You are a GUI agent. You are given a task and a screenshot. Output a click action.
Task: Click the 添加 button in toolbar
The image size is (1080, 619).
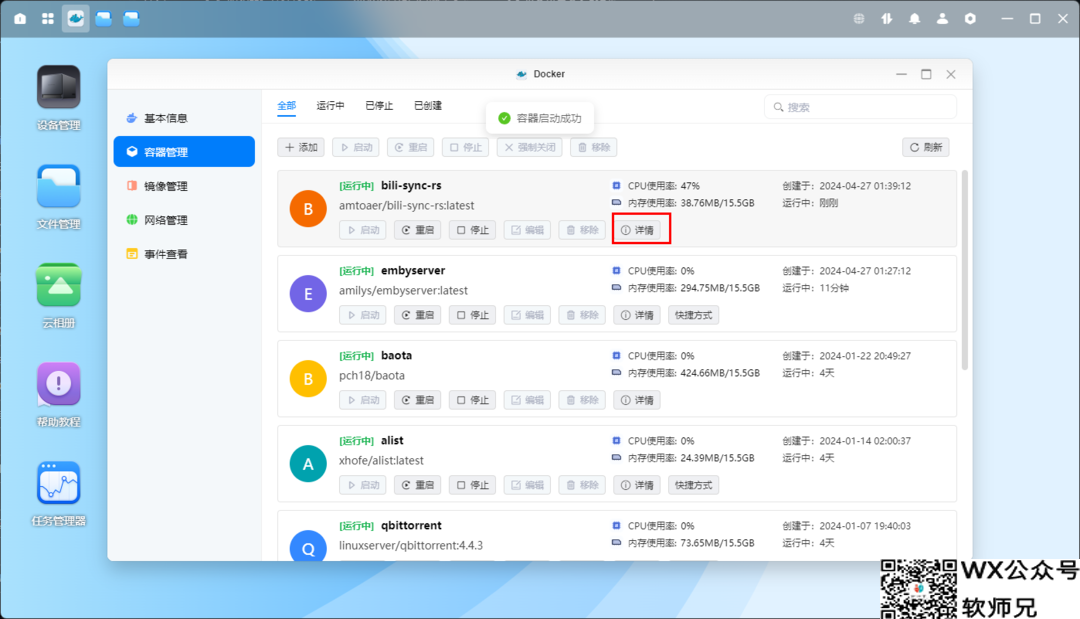point(301,147)
